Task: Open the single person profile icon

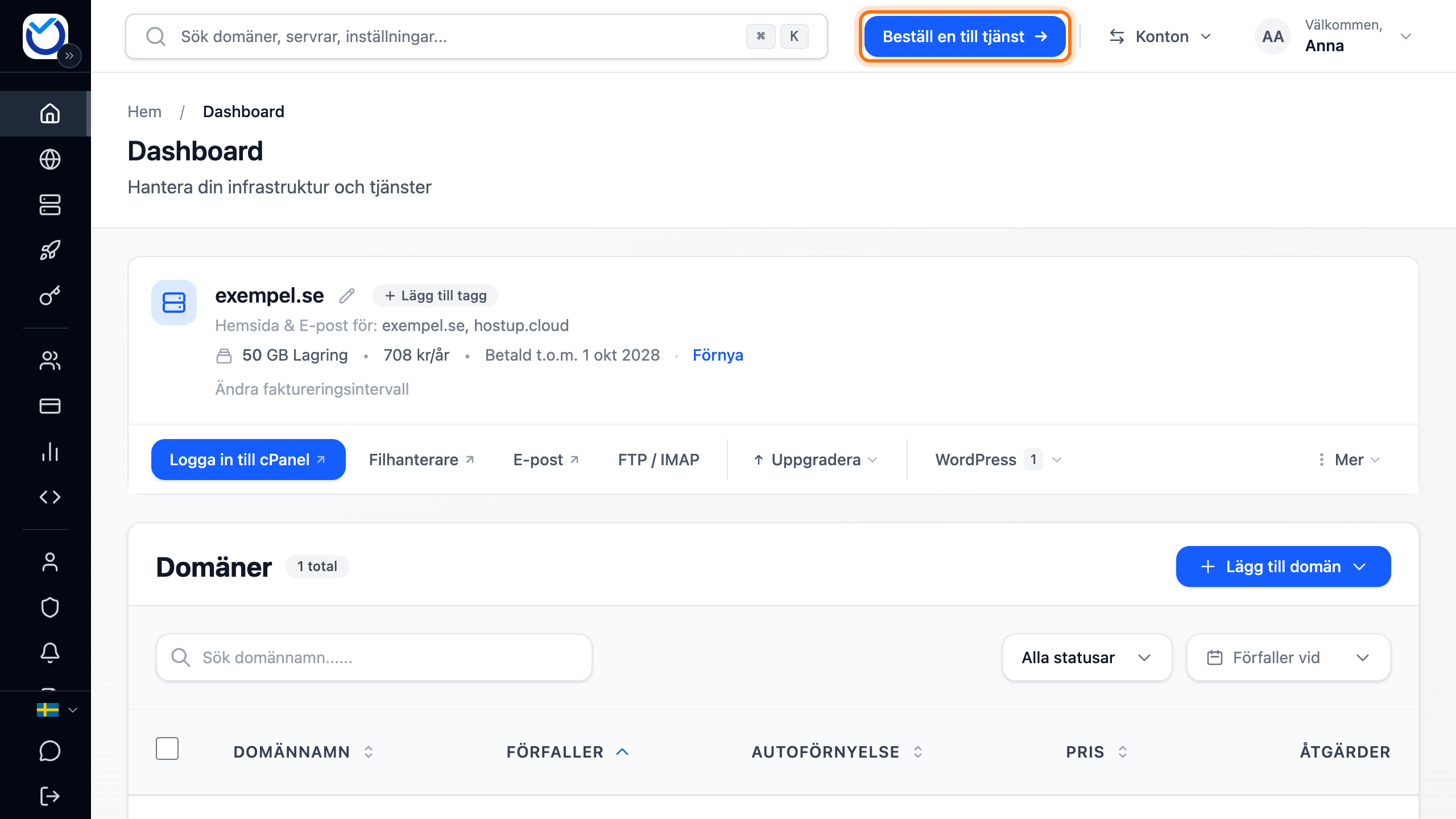Action: [50, 562]
